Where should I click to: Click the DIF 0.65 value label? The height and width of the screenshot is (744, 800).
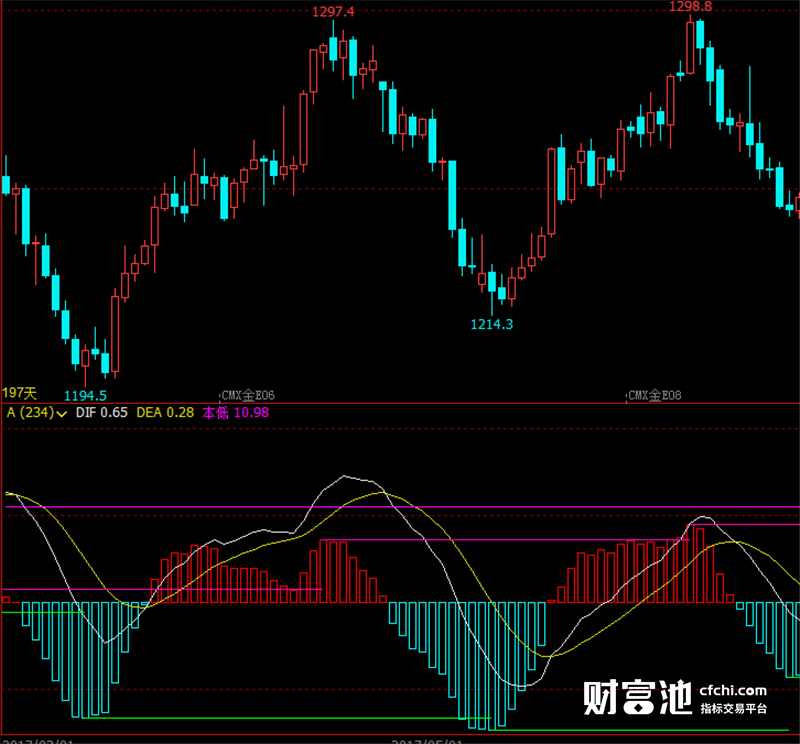(x=102, y=413)
